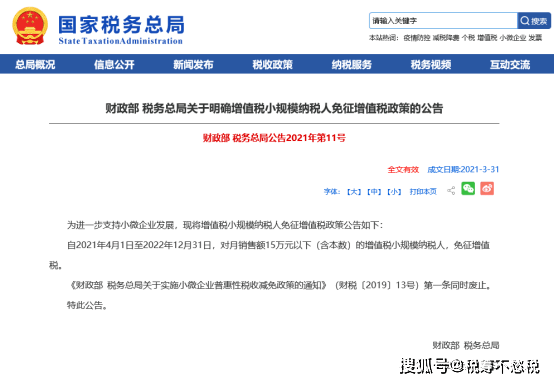Screen dimensions: 554x383
Task: Click the paragraph beginning 为进一步支持小微企业发展
Action: click(x=225, y=225)
